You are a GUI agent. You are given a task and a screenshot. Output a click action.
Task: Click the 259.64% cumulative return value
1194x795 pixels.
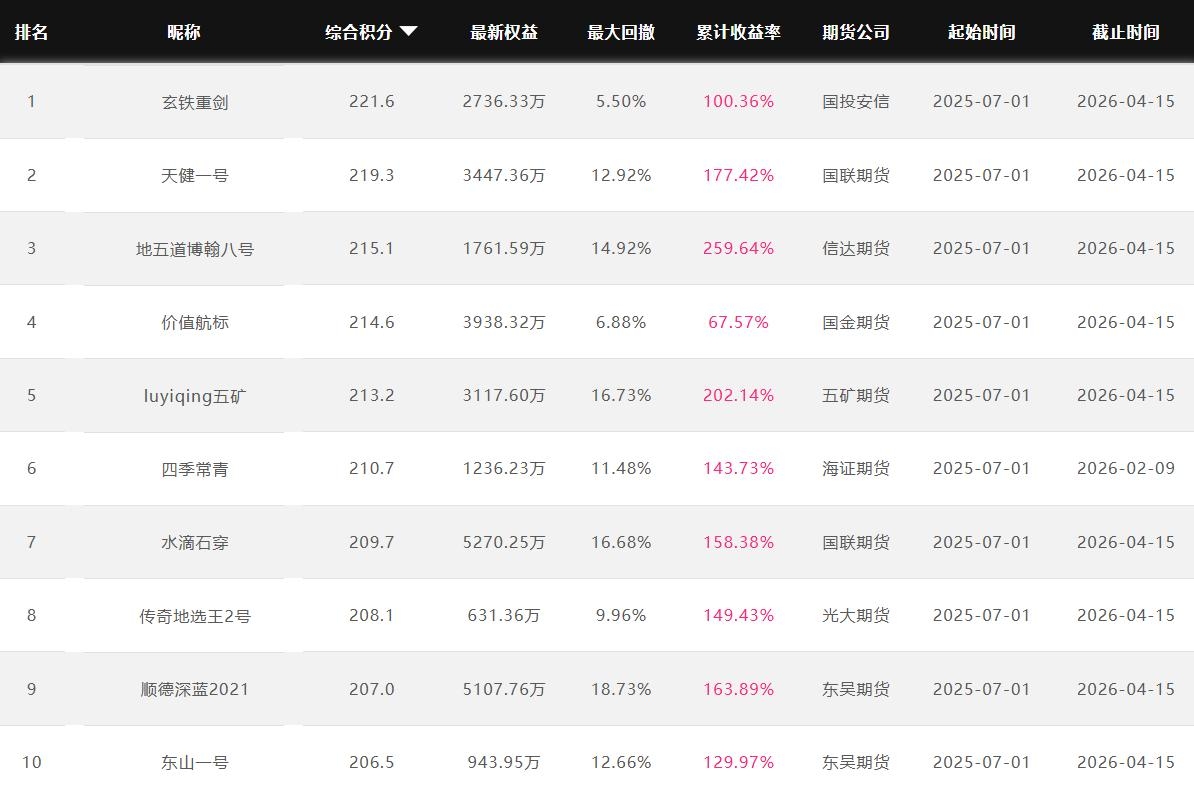click(738, 248)
